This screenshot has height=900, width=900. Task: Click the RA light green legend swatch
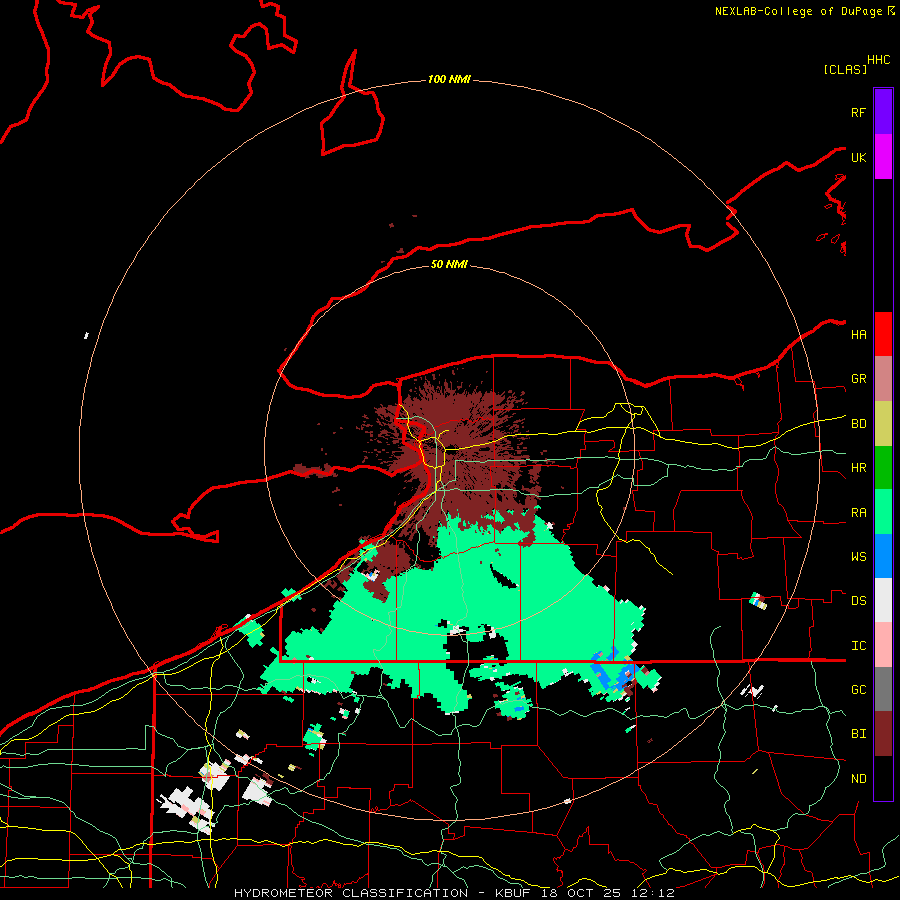click(883, 512)
